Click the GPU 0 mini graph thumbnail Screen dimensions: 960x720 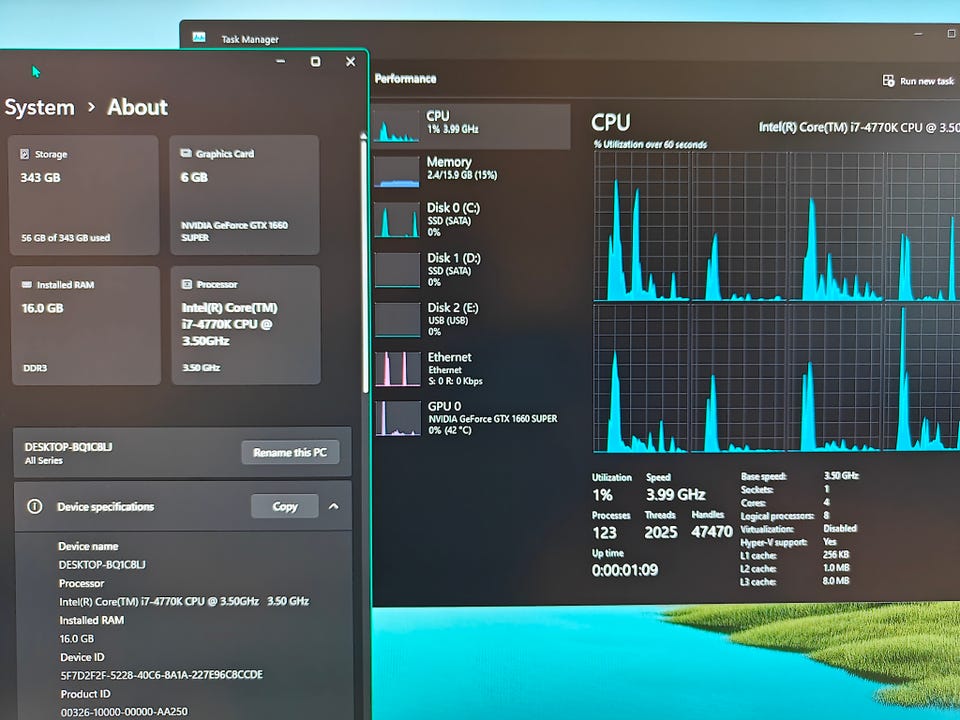click(x=397, y=418)
